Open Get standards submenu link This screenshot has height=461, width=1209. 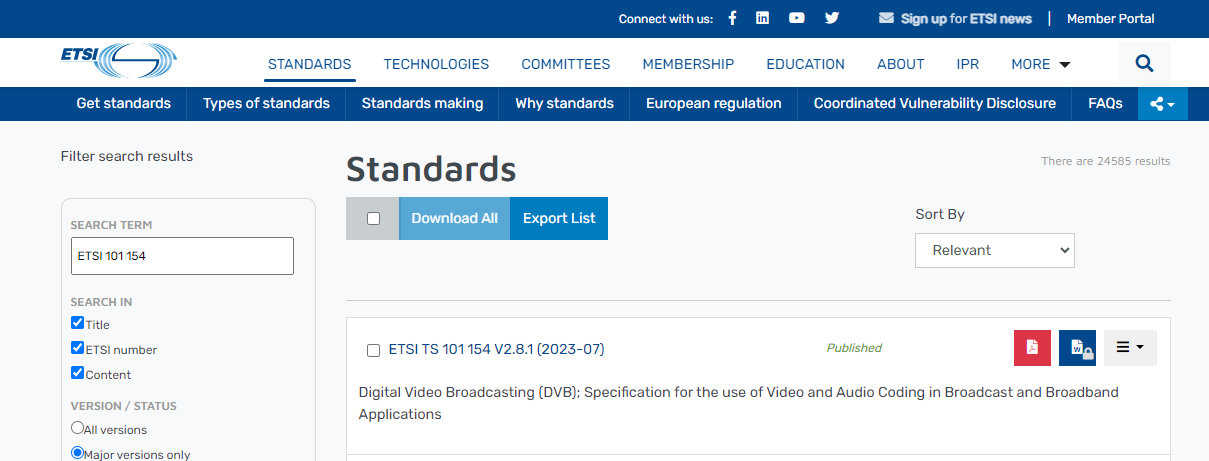click(124, 103)
